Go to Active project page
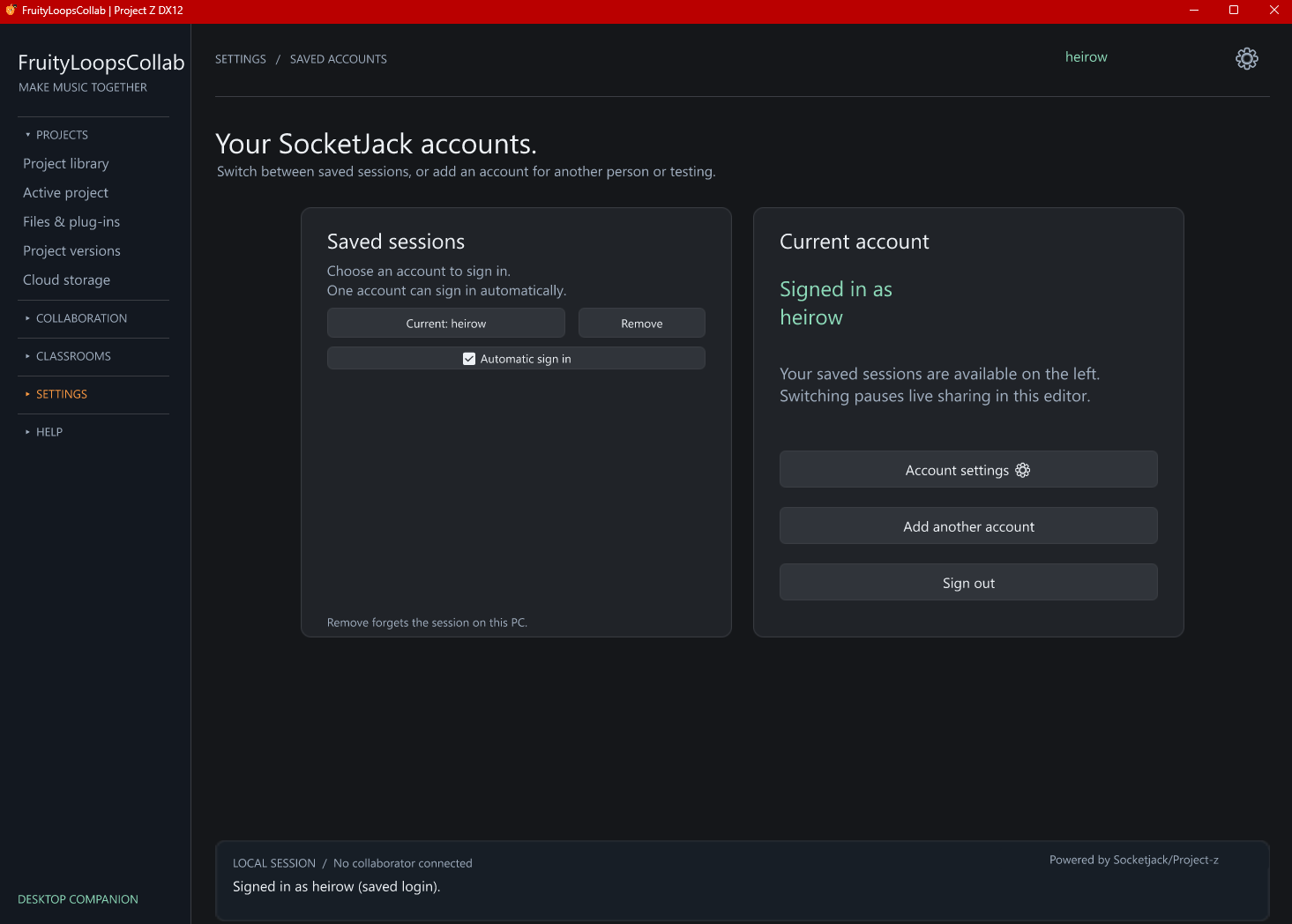The width and height of the screenshot is (1292, 924). 65,193
